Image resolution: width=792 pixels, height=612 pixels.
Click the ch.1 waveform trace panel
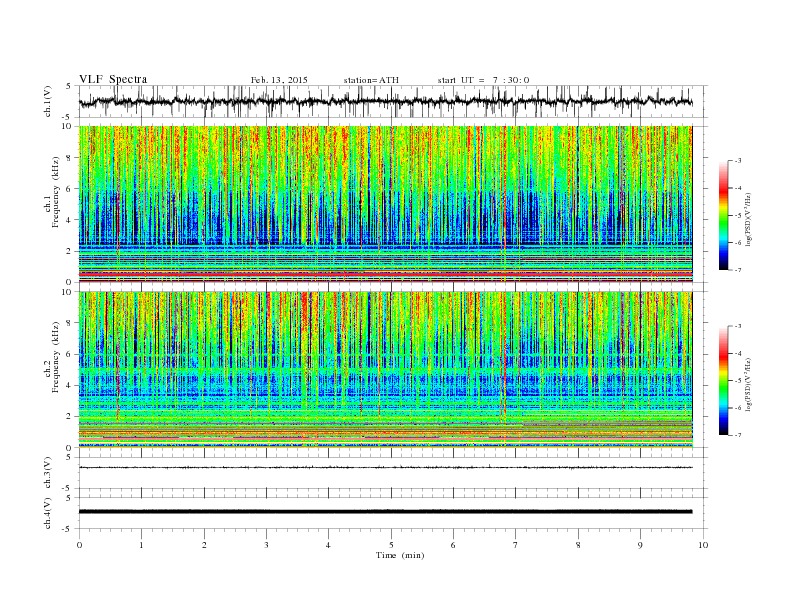click(392, 101)
